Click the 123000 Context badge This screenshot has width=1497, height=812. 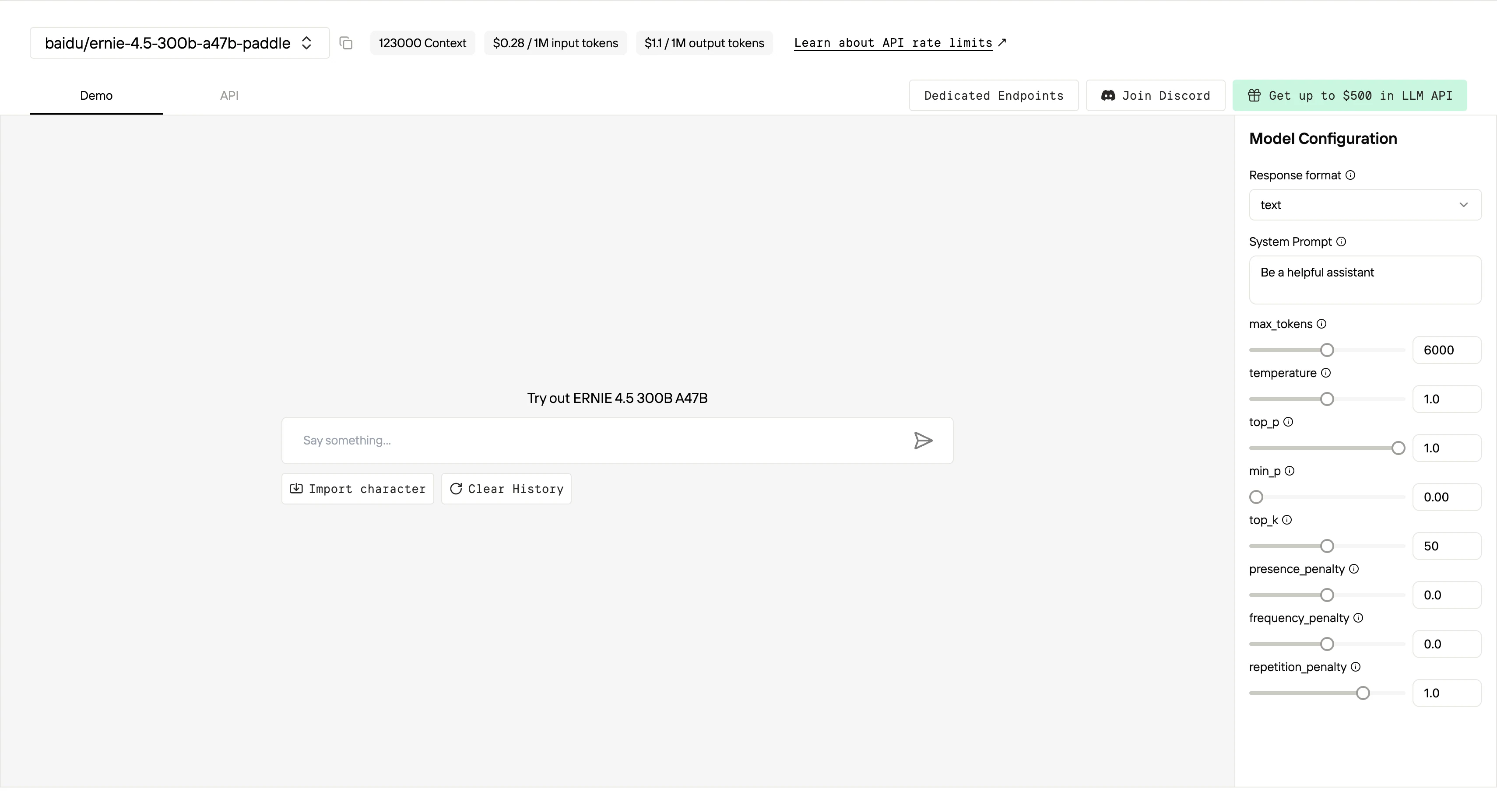coord(422,43)
